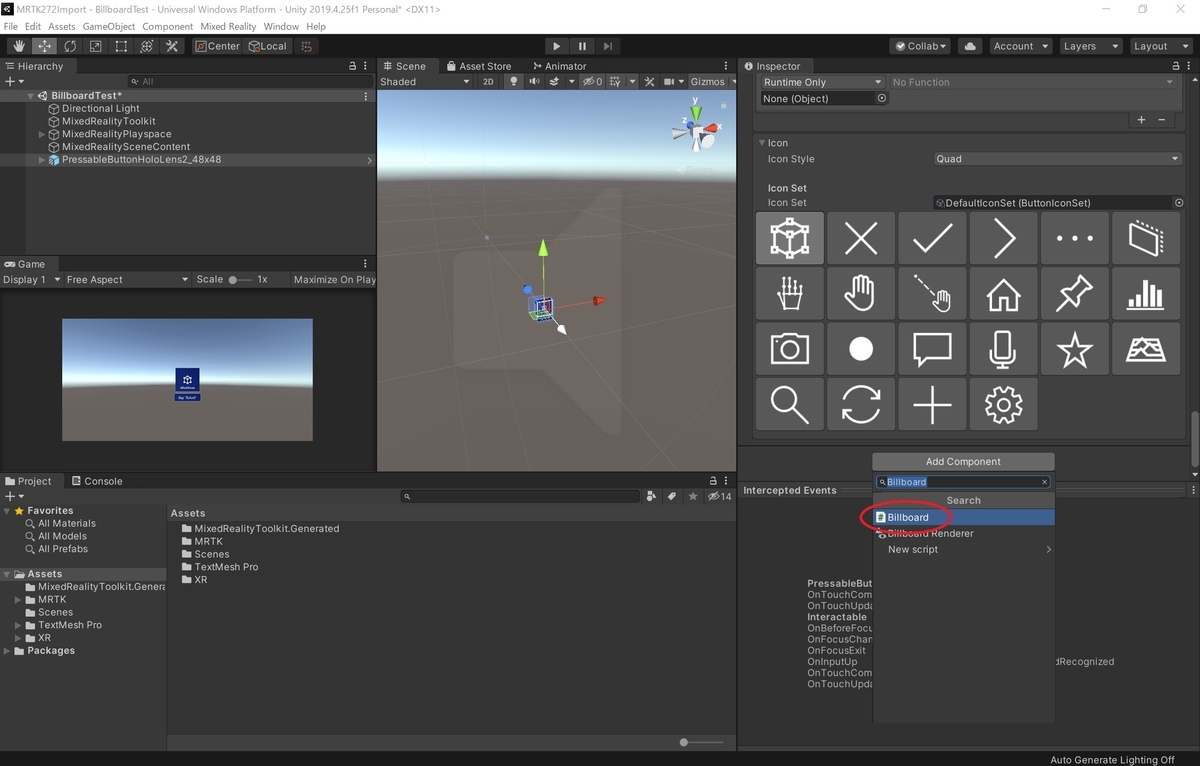Select the magnifier icon in Icon Set

tap(790, 404)
